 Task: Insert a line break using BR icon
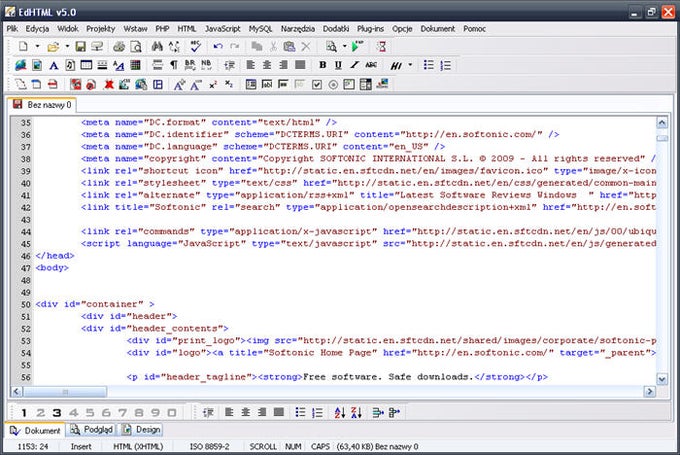190,65
